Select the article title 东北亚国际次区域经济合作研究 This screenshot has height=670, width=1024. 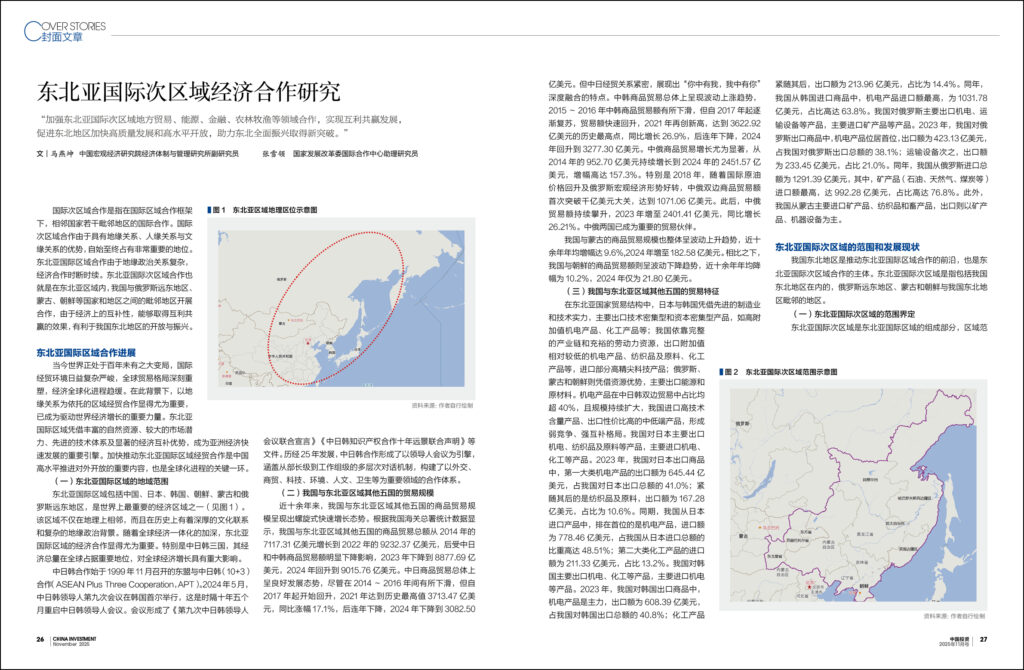point(188,93)
